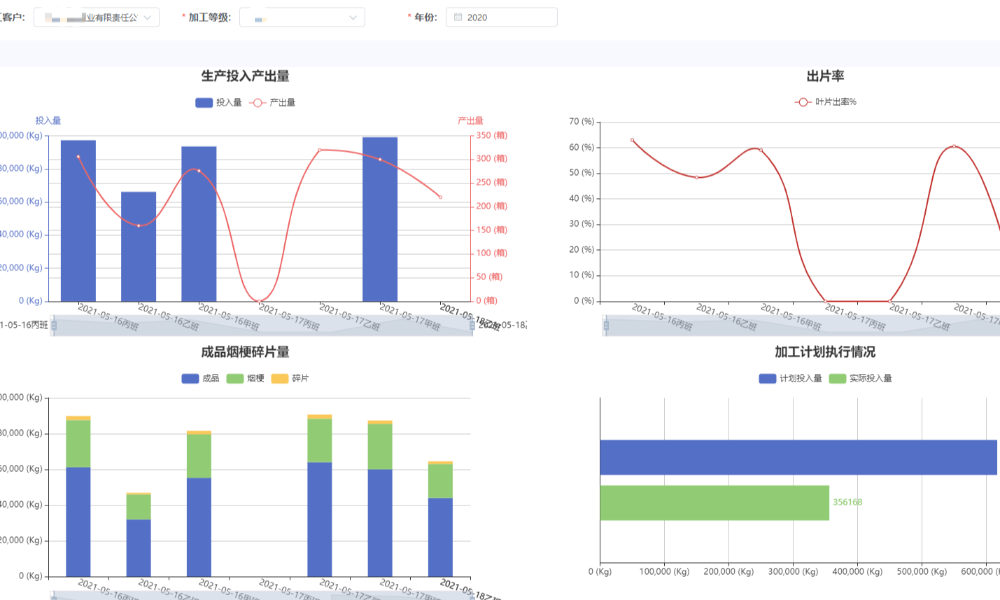Toggle the 投入量 legend series
This screenshot has height=600, width=1000.
coord(218,102)
